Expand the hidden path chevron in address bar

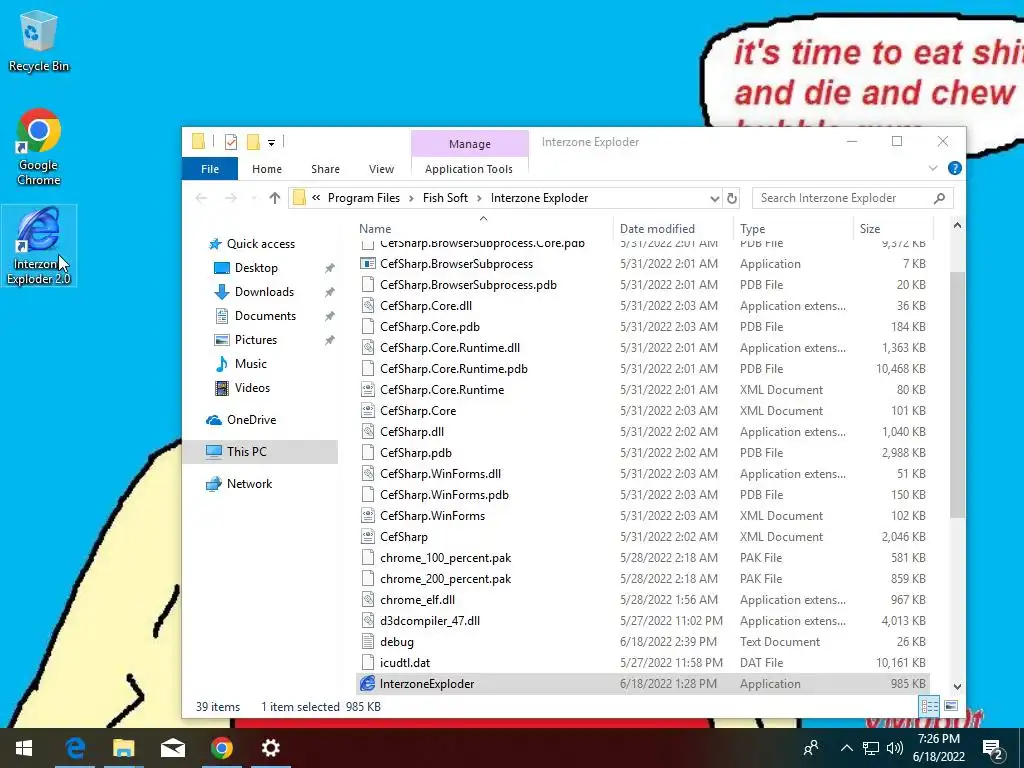coord(316,198)
